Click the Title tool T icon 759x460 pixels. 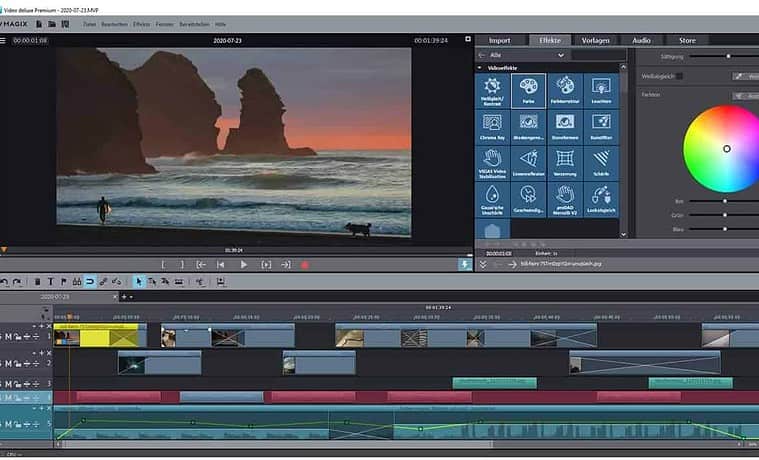[x=51, y=282]
